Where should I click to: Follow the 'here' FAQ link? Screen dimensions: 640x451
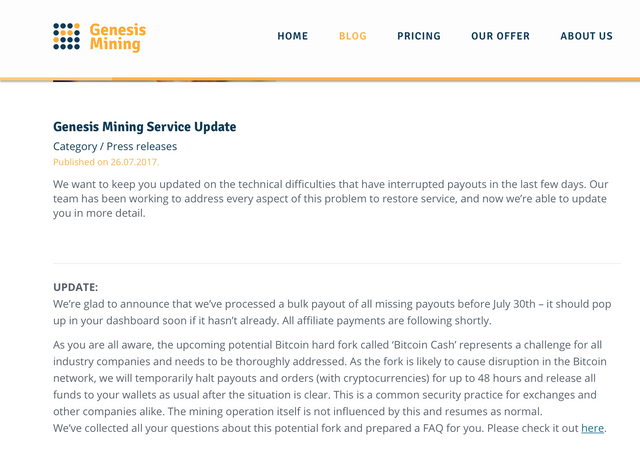[x=592, y=428]
